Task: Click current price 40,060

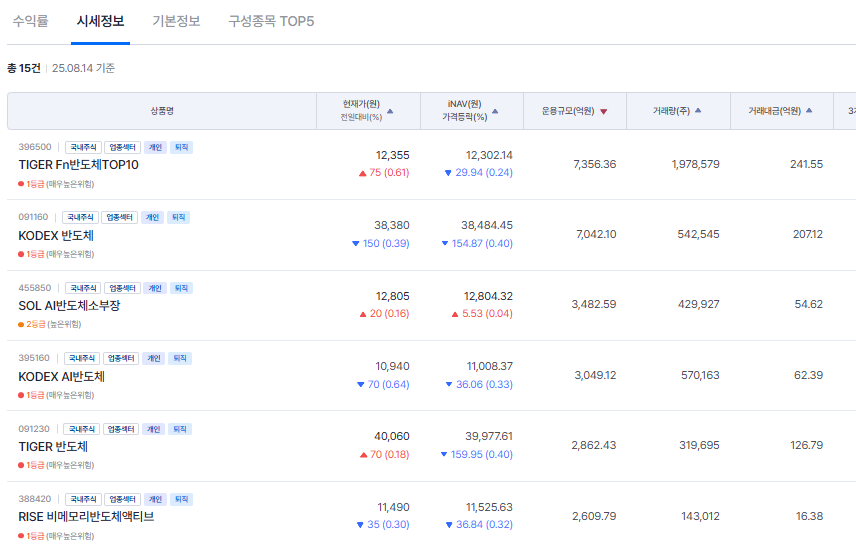Action: [391, 436]
